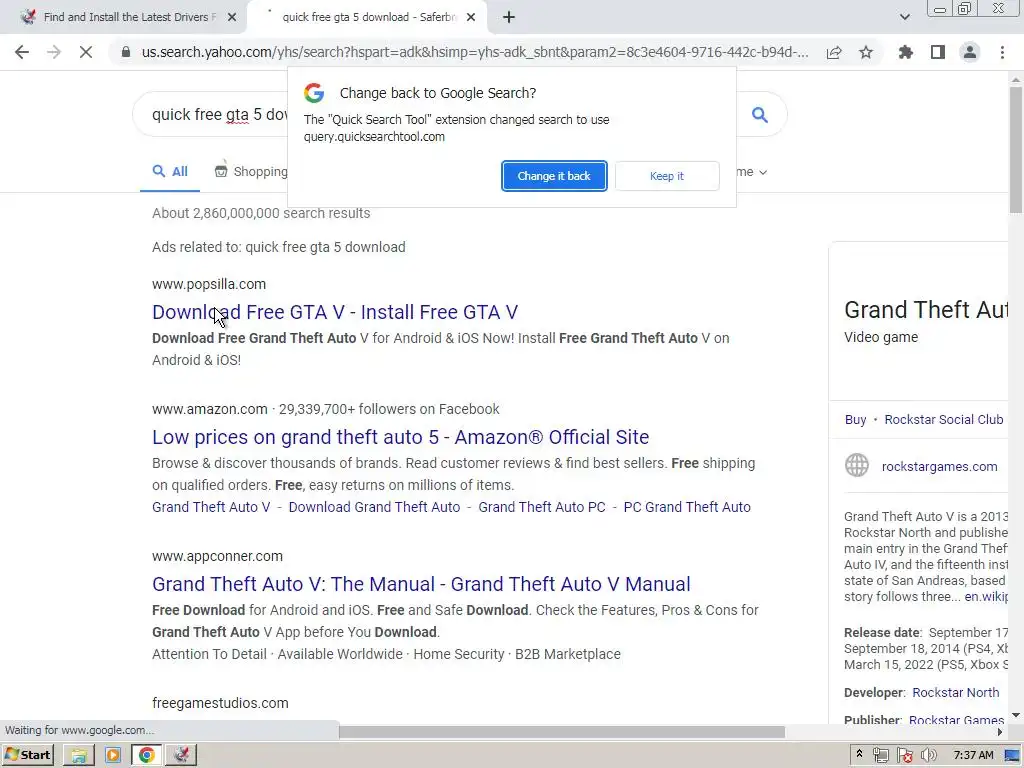Open the Windows Start menu
Viewport: 1024px width, 768px height.
(x=28, y=756)
